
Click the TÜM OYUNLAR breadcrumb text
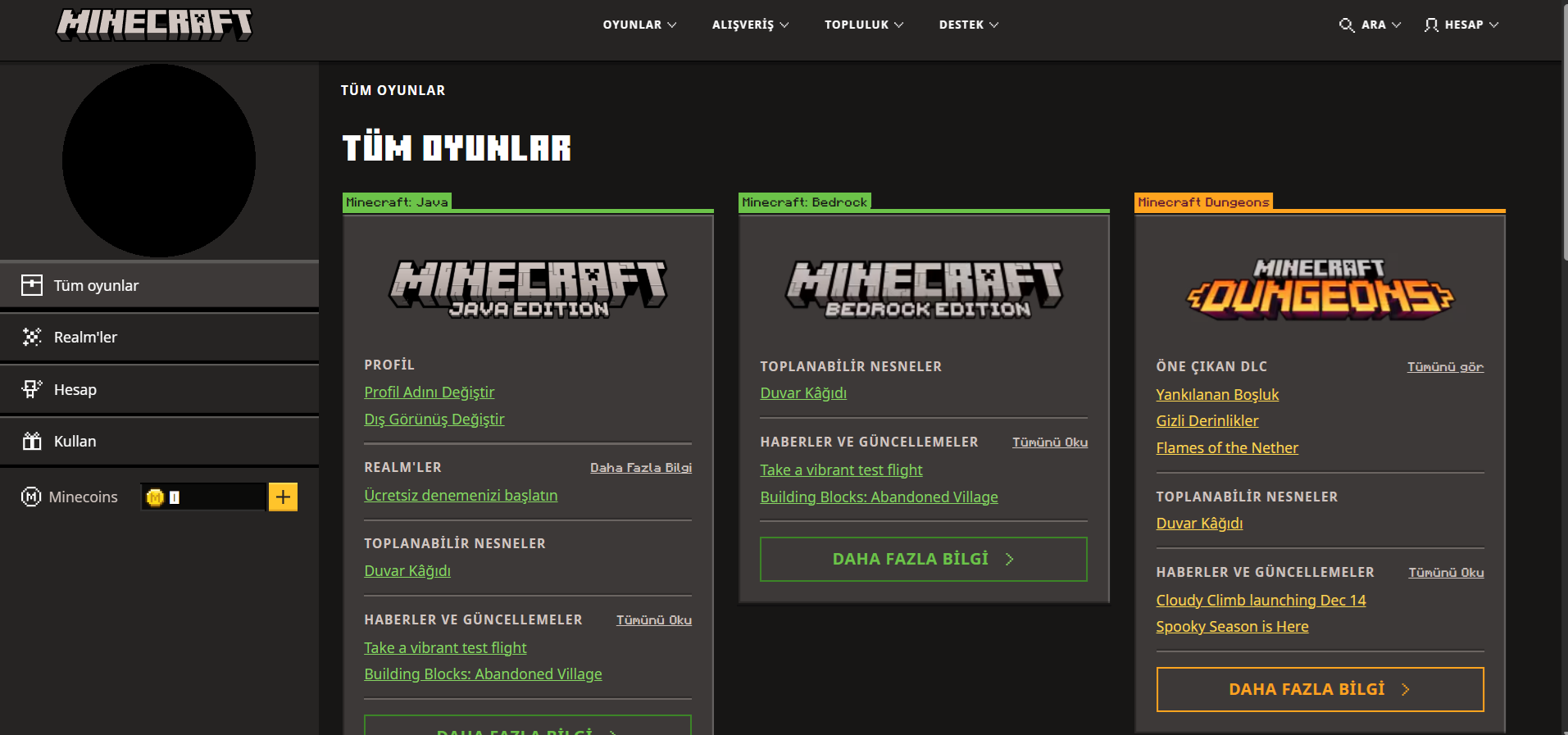click(x=393, y=90)
